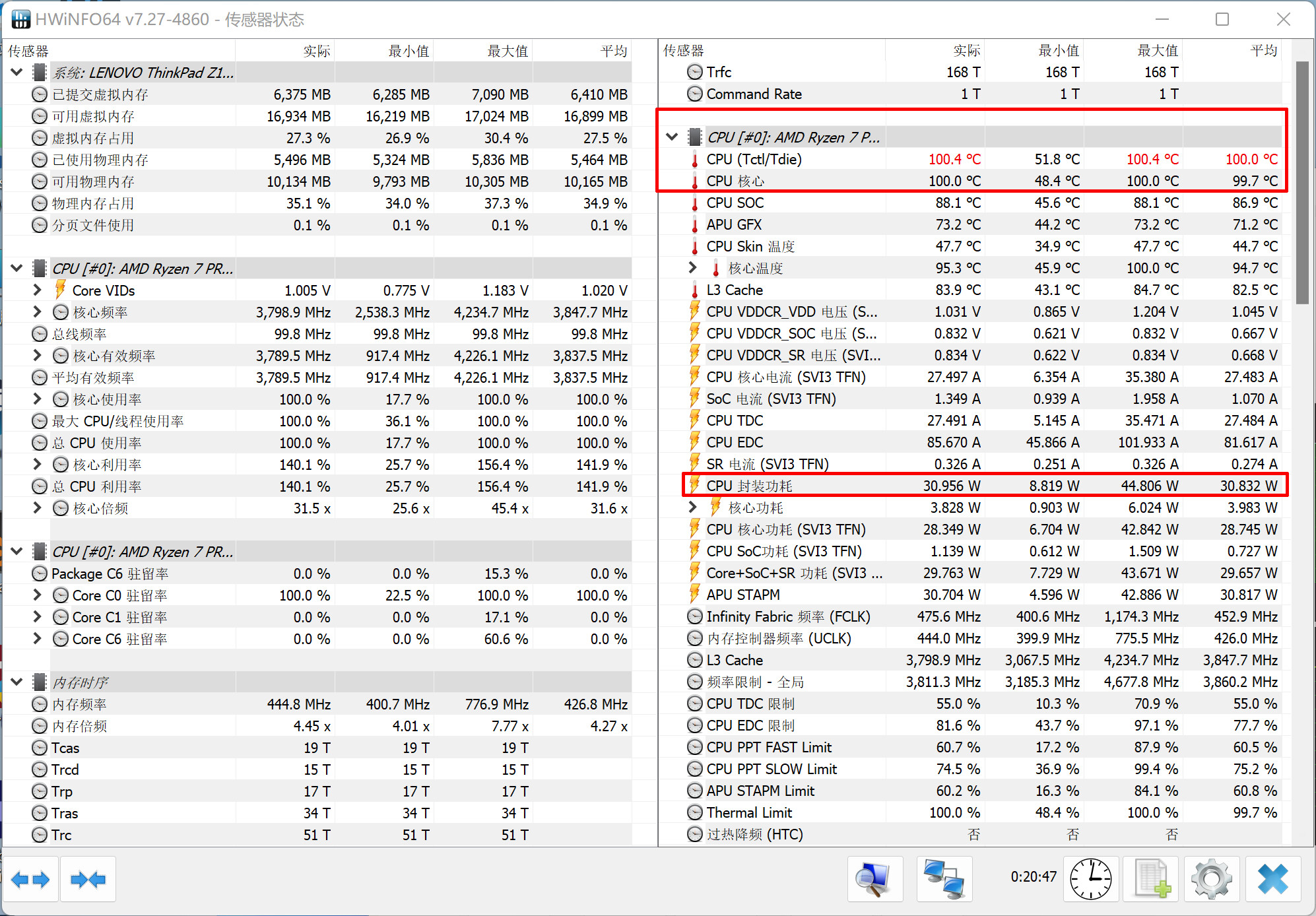
Task: Expand the Core C6 驻留率 row
Action: tap(38, 639)
